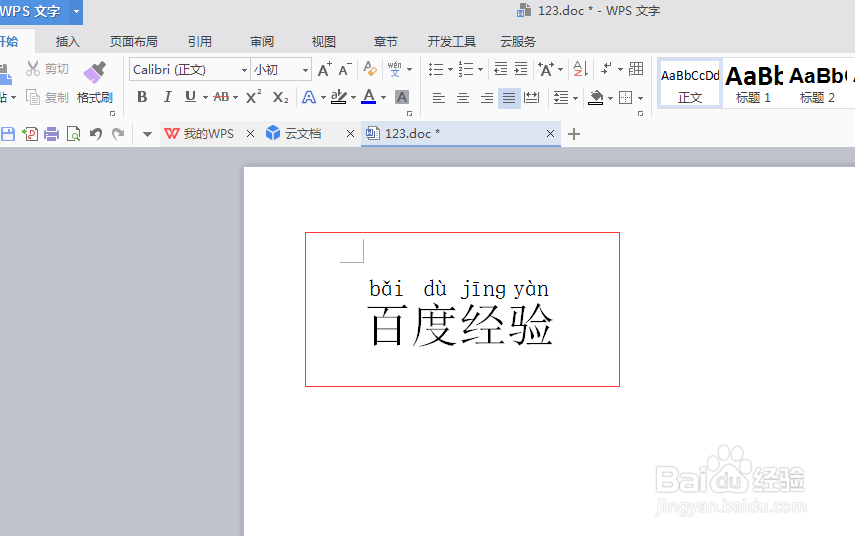Click the Cut (剪切) scissors icon
The width and height of the screenshot is (855, 536).
[33, 69]
